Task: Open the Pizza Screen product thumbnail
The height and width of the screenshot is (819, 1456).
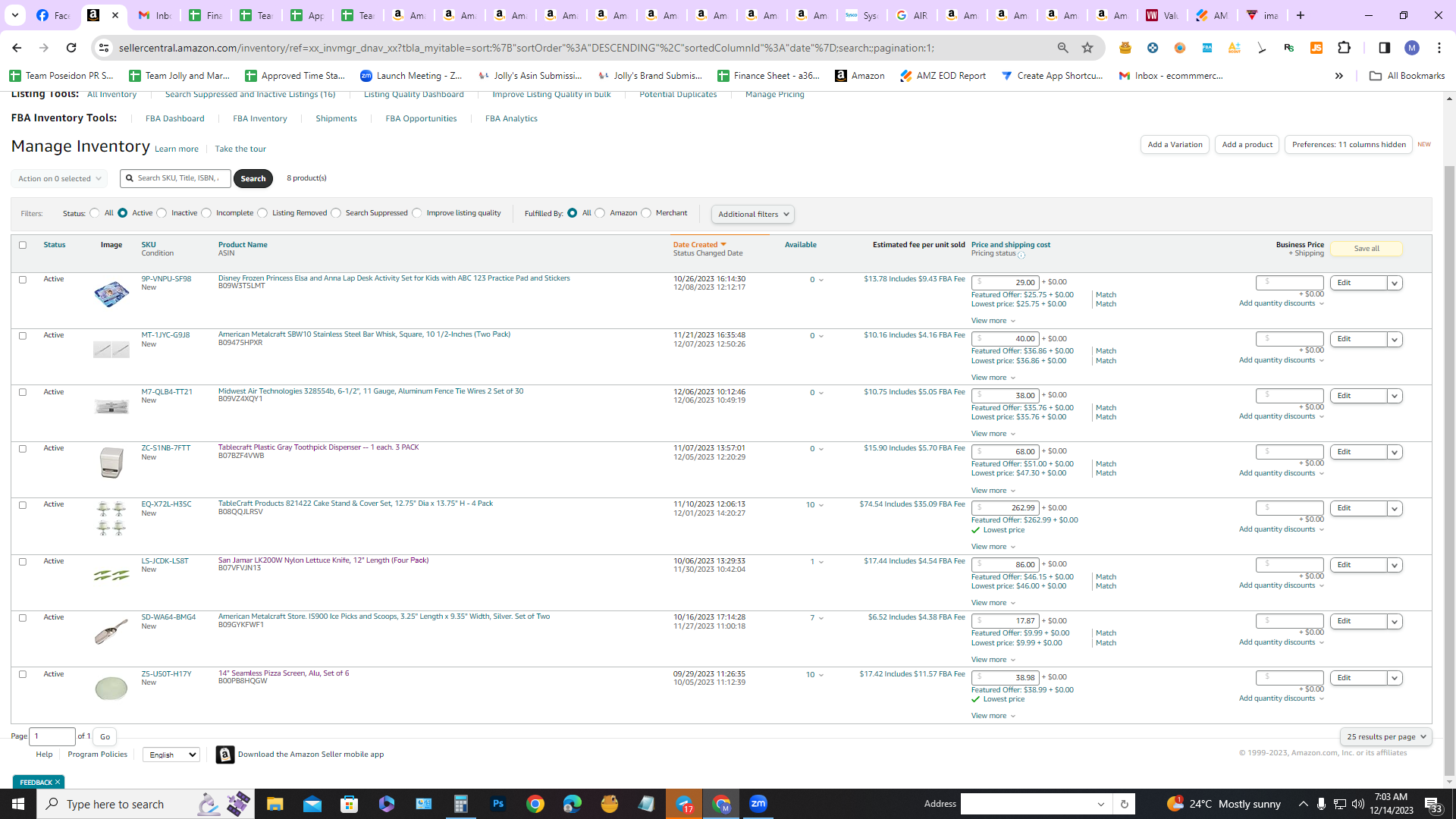Action: [x=111, y=688]
